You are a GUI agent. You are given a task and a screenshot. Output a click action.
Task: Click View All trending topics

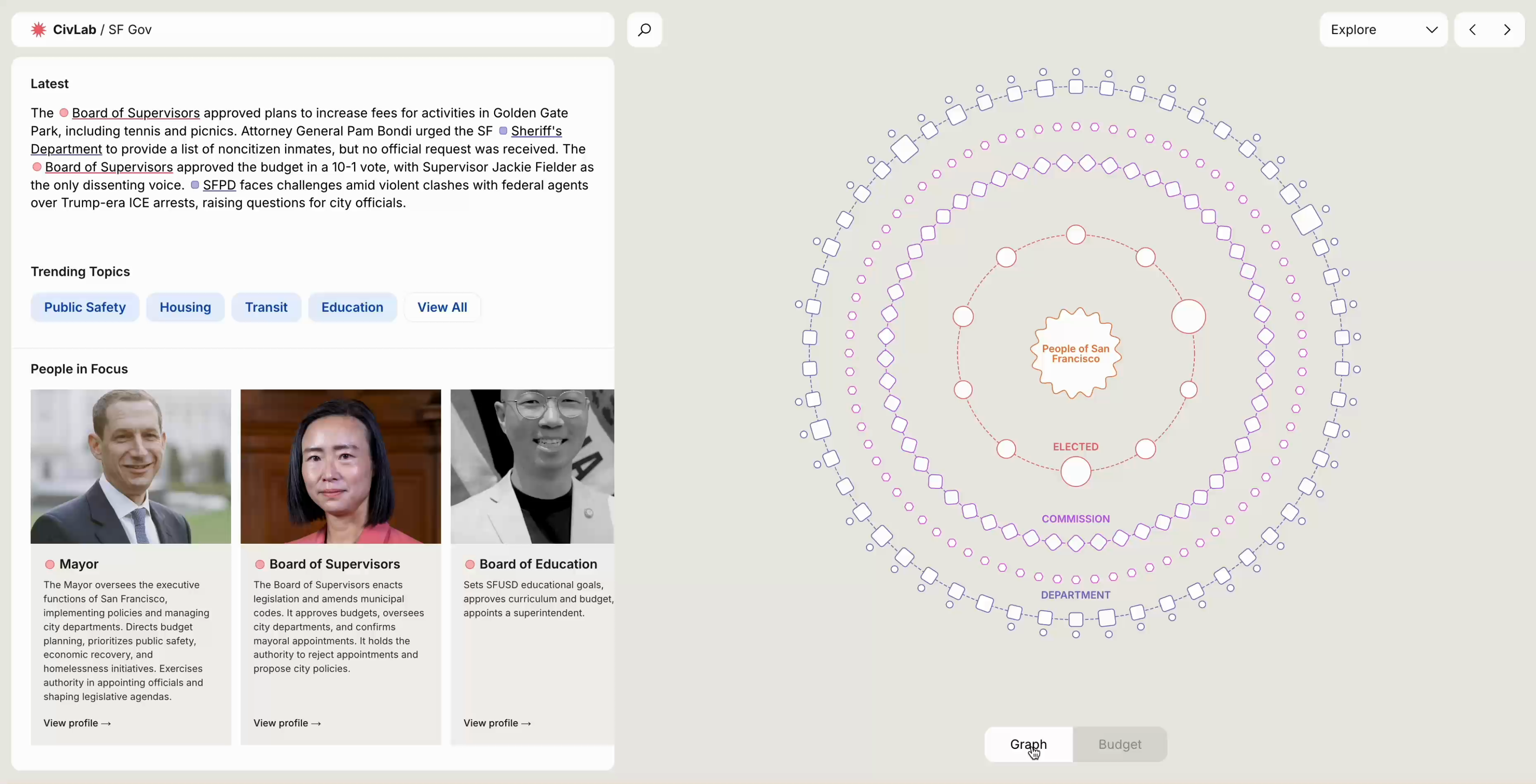click(442, 307)
